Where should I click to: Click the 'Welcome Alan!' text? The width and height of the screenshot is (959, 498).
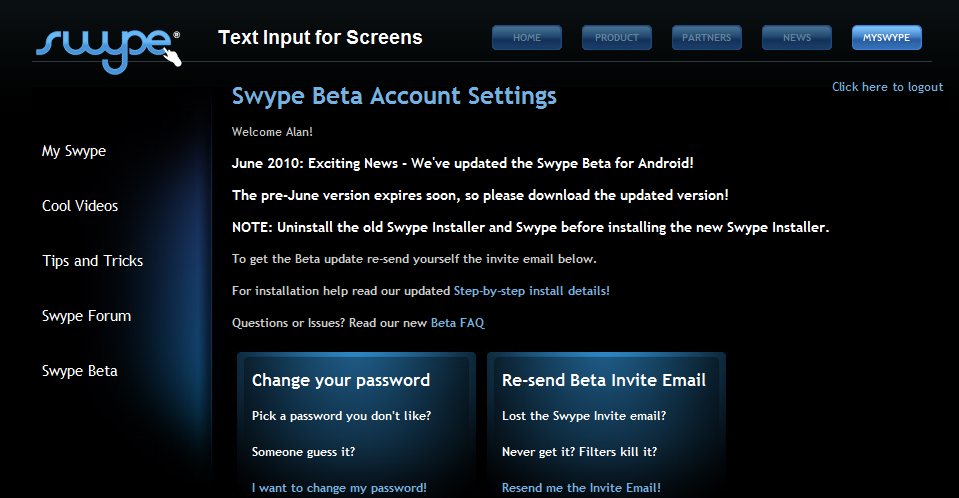pos(272,132)
